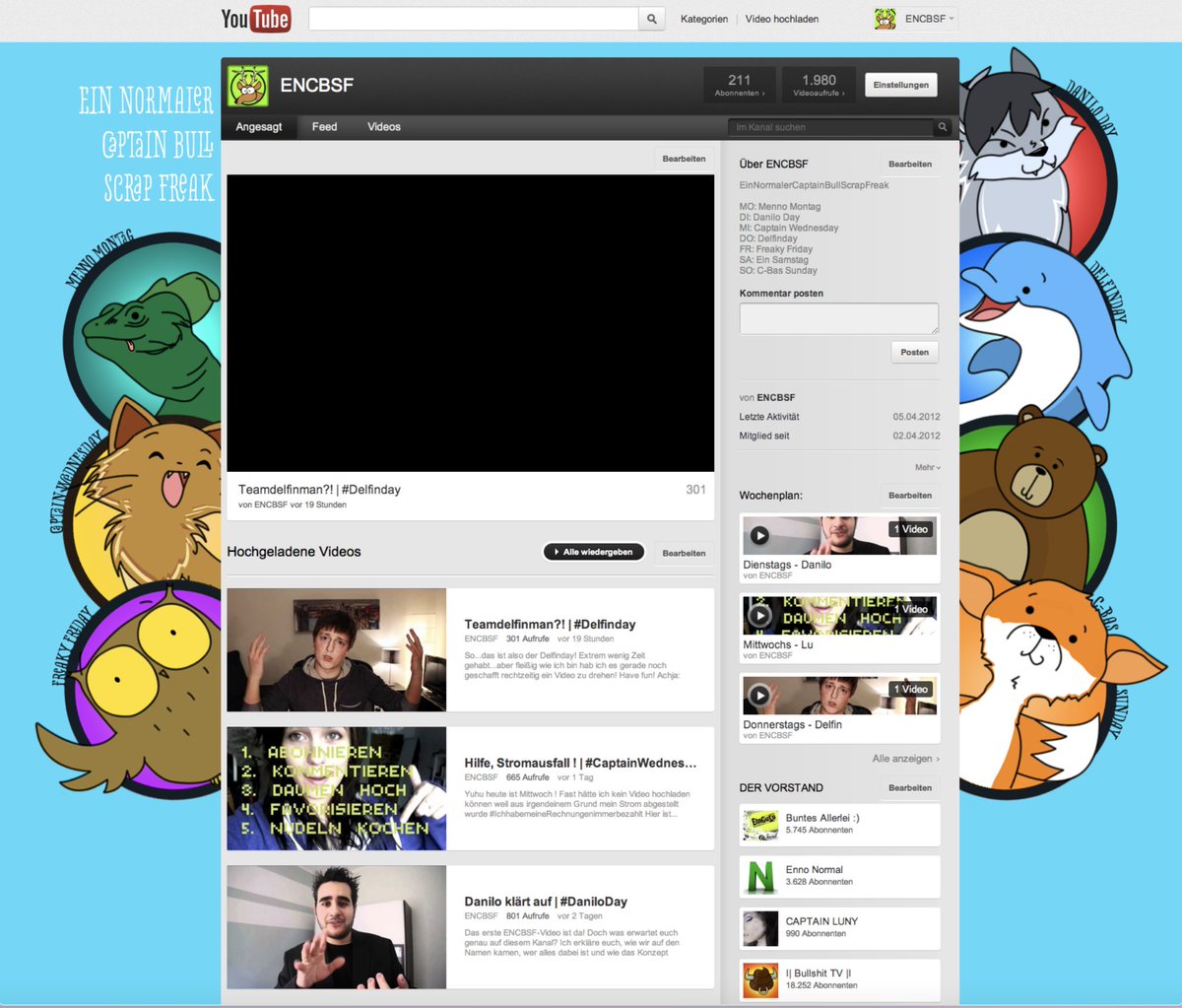
Task: Click the text 'DI: Danilo Day'
Action: tap(769, 218)
